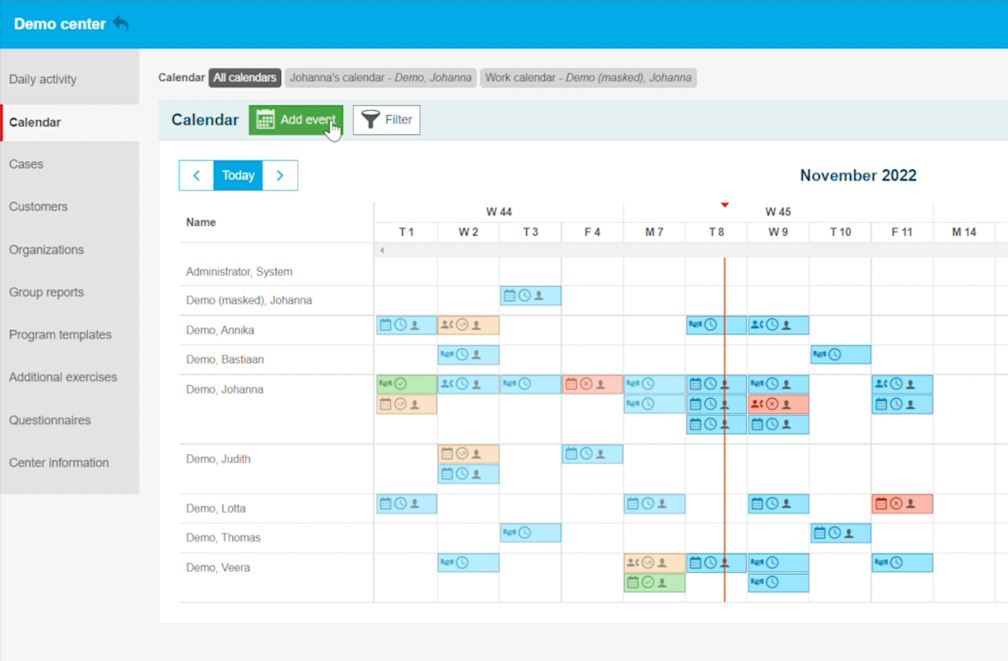Enable the Johanna's calendar filter

[381, 77]
